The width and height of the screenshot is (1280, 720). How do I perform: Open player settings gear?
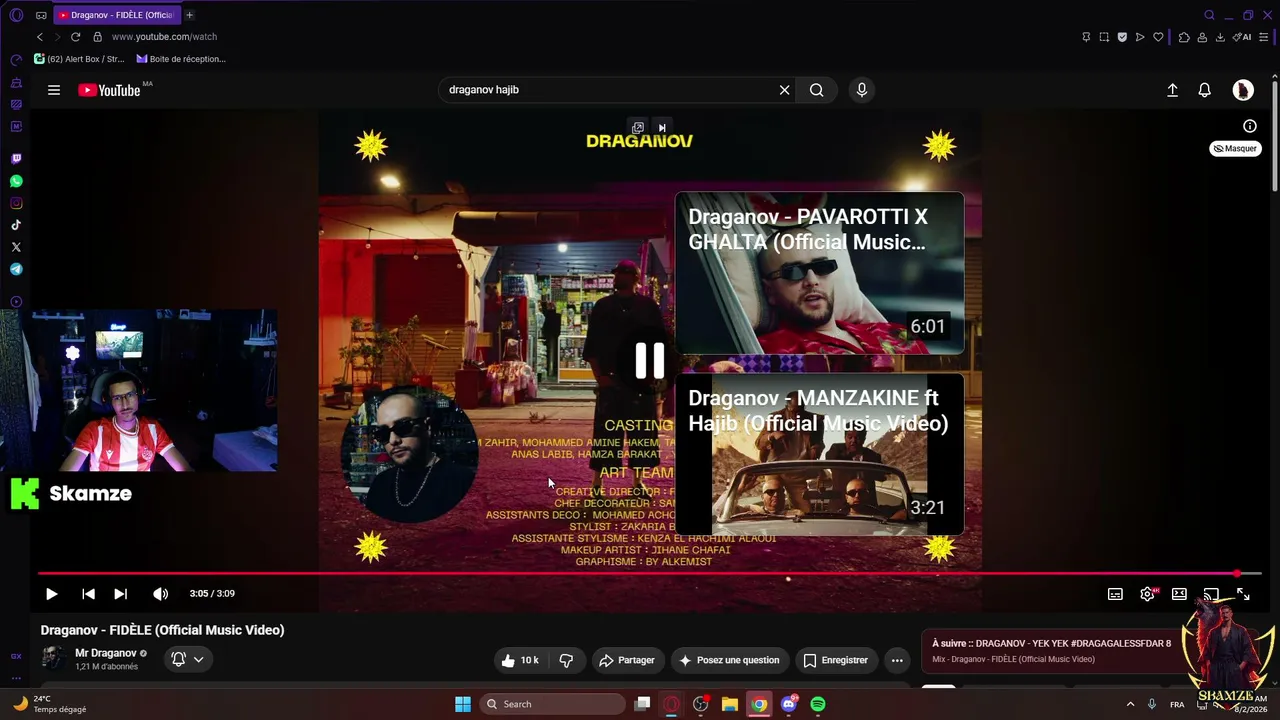coord(1148,594)
